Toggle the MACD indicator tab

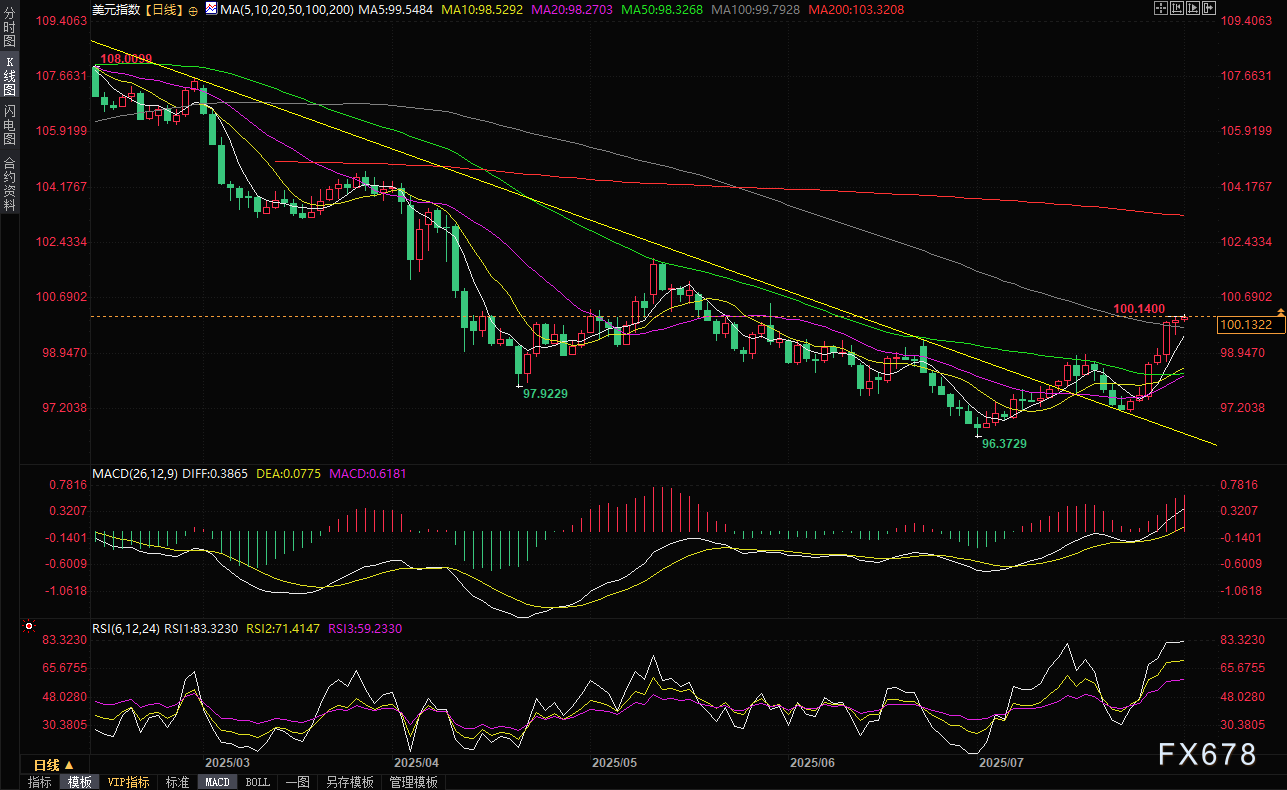(x=218, y=782)
